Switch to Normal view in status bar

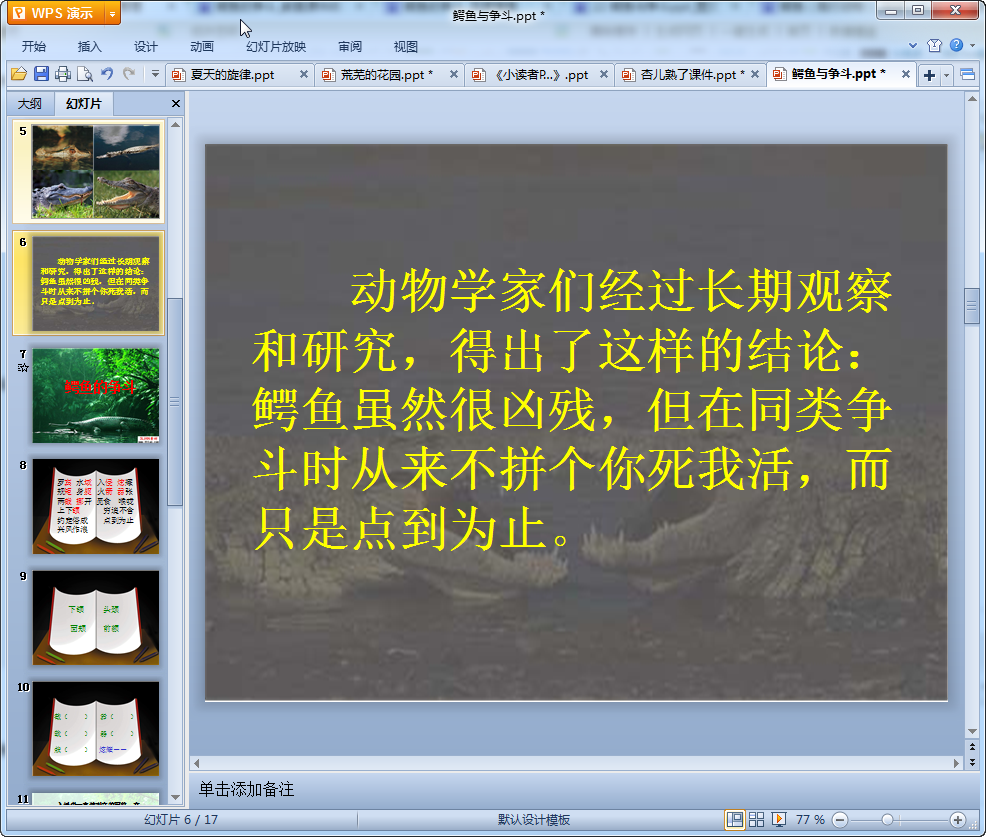tap(735, 820)
